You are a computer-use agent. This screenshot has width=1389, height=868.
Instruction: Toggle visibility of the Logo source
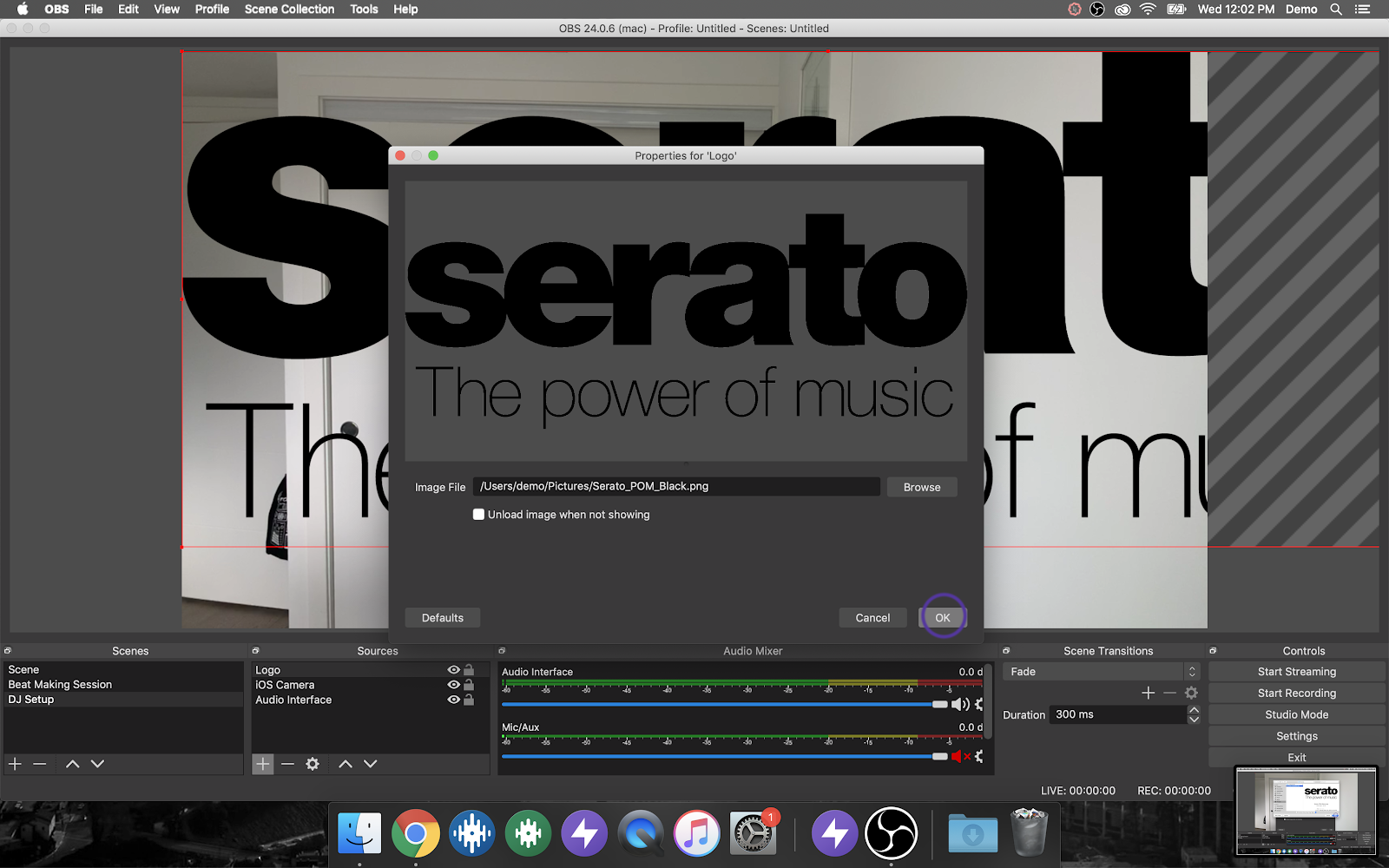pos(453,670)
